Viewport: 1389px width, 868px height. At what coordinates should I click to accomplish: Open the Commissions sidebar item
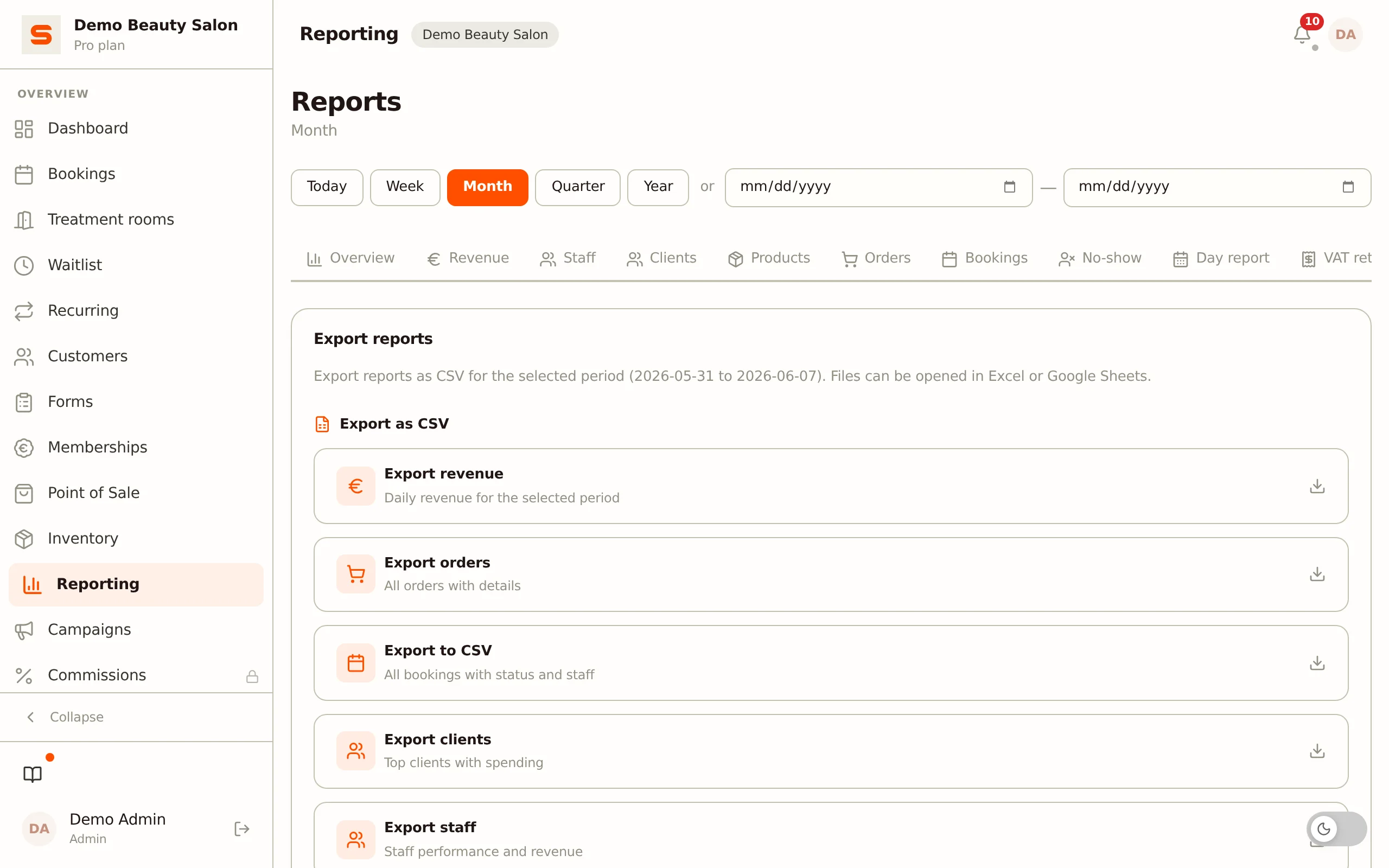click(136, 676)
